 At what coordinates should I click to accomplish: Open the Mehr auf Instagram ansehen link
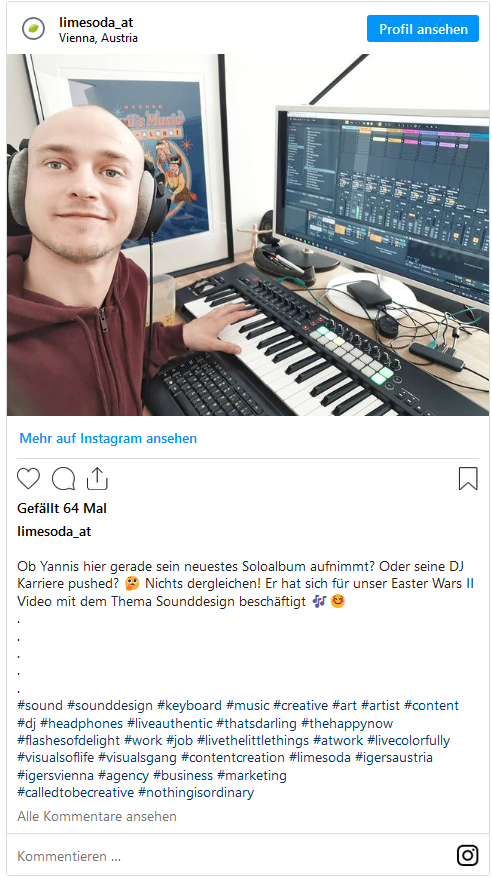tap(108, 438)
